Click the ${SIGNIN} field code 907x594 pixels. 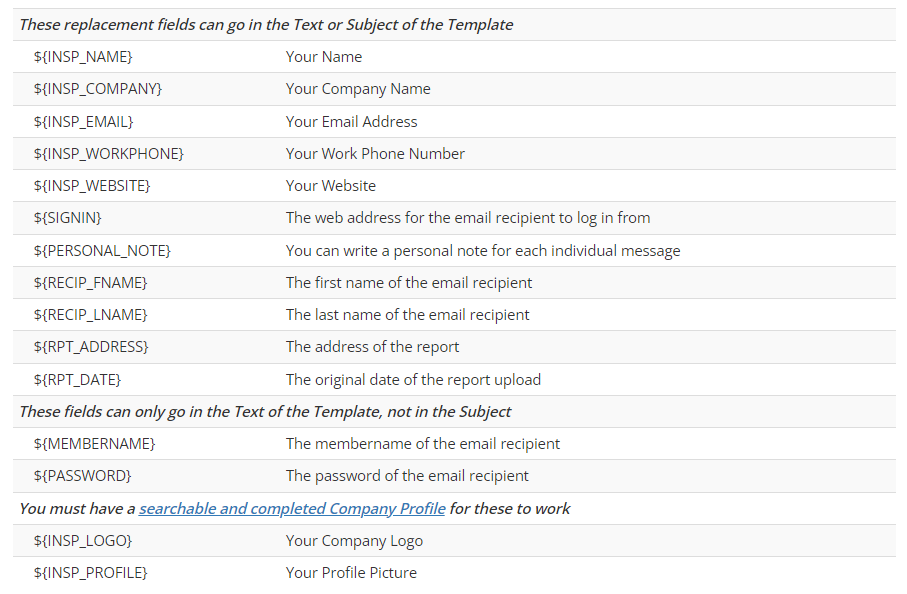[68, 217]
